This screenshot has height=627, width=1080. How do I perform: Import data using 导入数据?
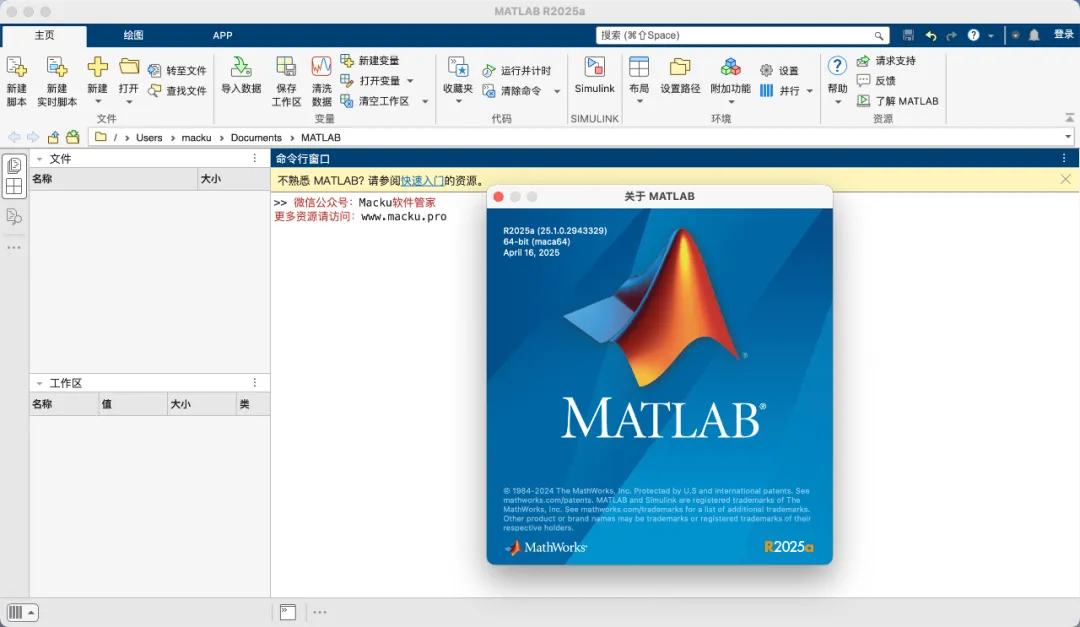(x=241, y=75)
